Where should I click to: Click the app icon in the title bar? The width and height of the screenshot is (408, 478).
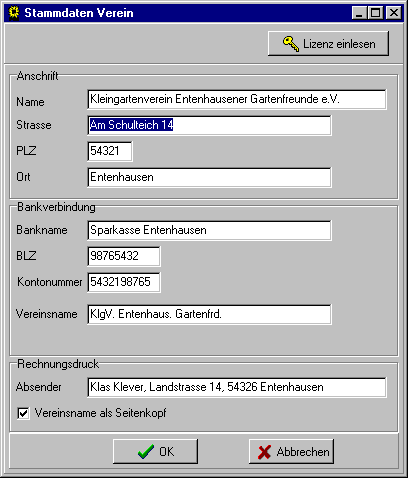click(x=14, y=13)
